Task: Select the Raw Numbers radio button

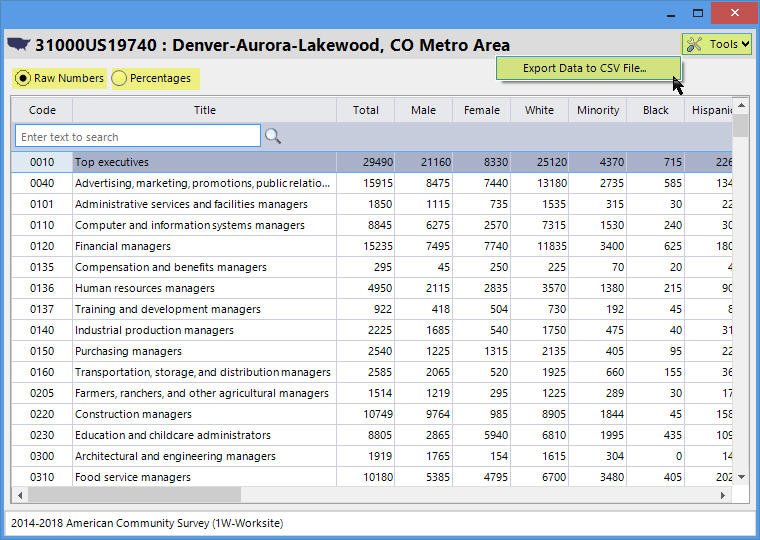Action: (x=23, y=78)
